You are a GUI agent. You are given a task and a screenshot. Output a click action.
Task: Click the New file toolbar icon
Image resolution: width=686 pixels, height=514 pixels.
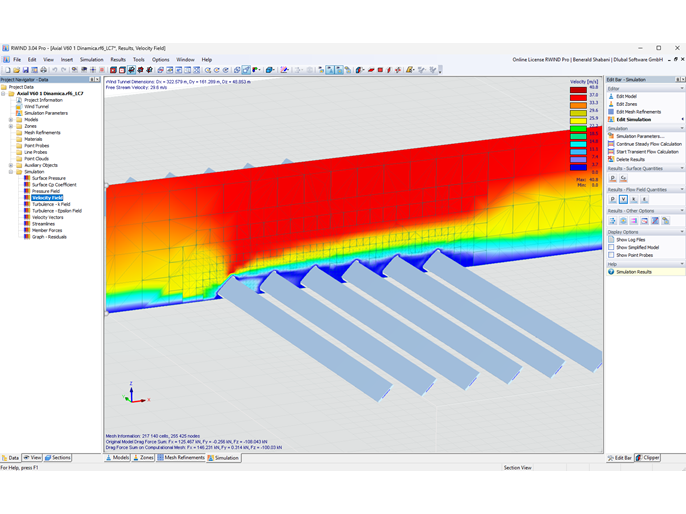coord(7,70)
